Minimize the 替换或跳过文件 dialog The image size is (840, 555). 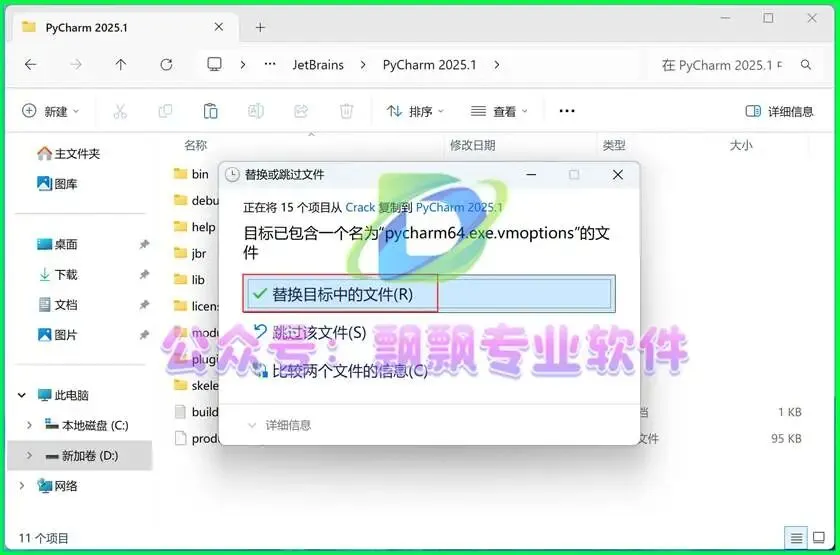(531, 175)
